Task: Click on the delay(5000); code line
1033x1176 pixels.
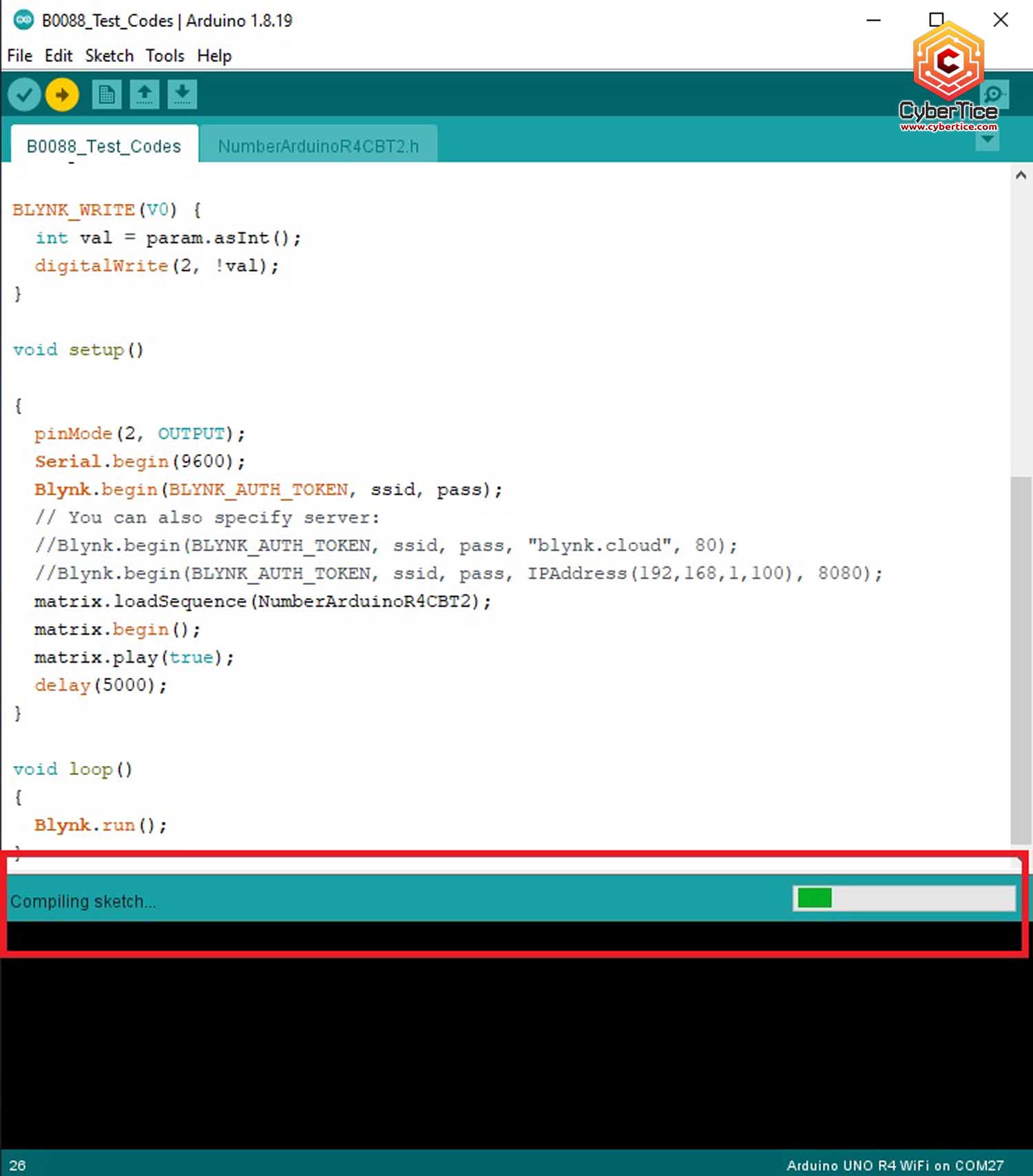Action: (101, 685)
